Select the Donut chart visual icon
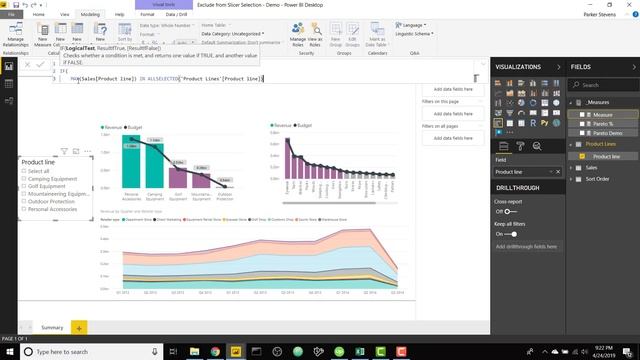640x360 pixels. pos(533,103)
